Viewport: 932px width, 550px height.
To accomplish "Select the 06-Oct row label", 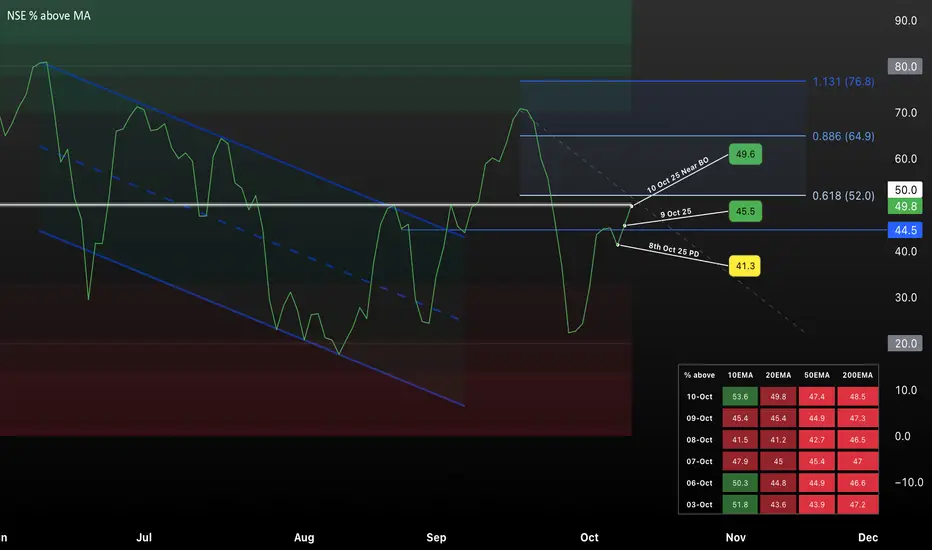I will coord(699,483).
